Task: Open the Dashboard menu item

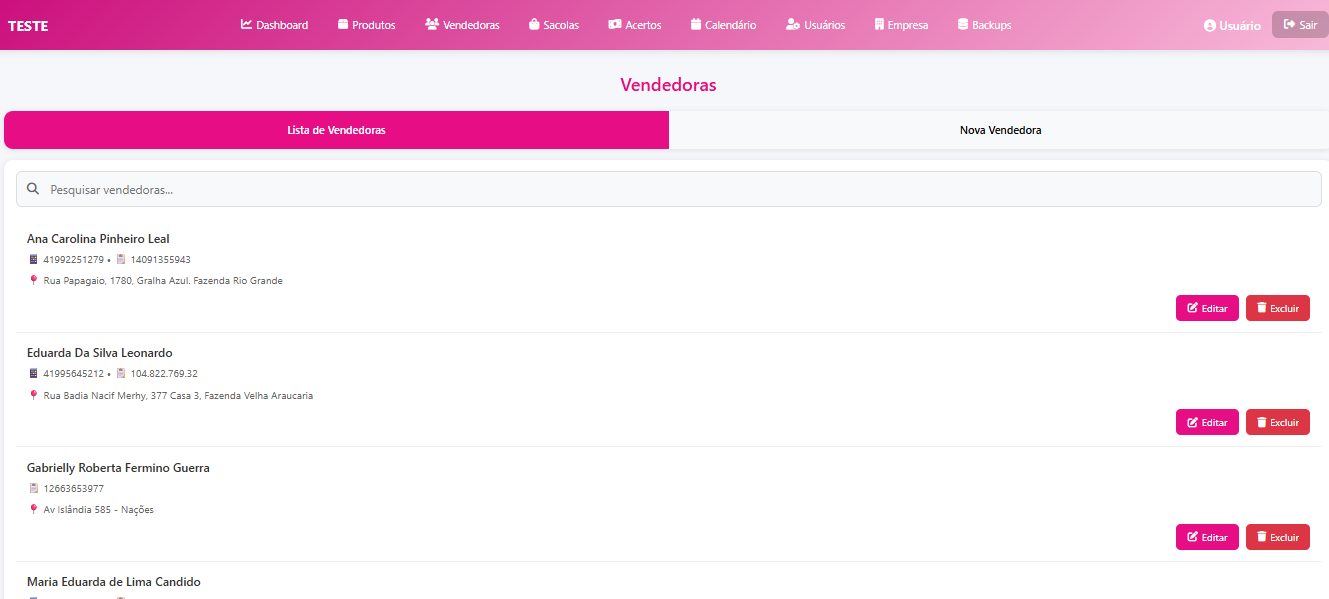Action: tap(274, 25)
